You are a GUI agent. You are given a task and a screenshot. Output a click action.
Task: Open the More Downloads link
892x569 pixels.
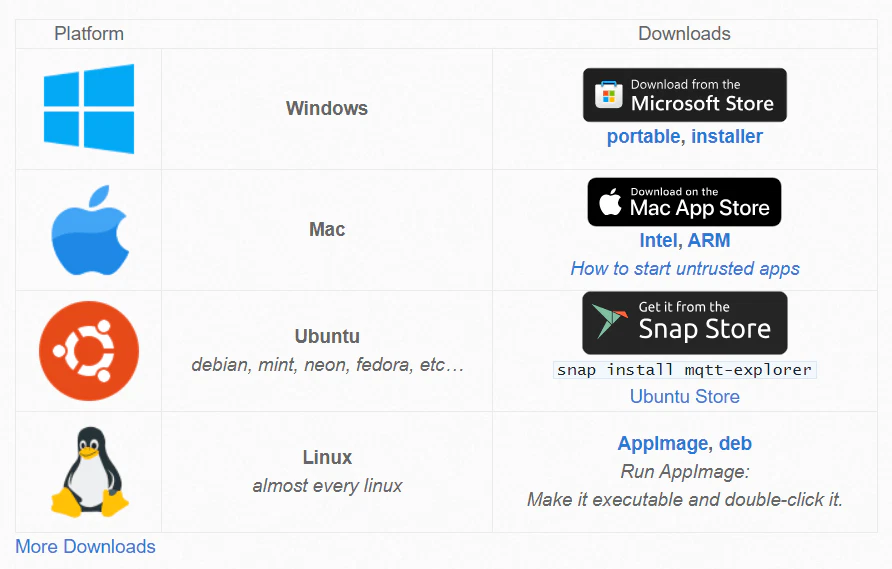(86, 547)
